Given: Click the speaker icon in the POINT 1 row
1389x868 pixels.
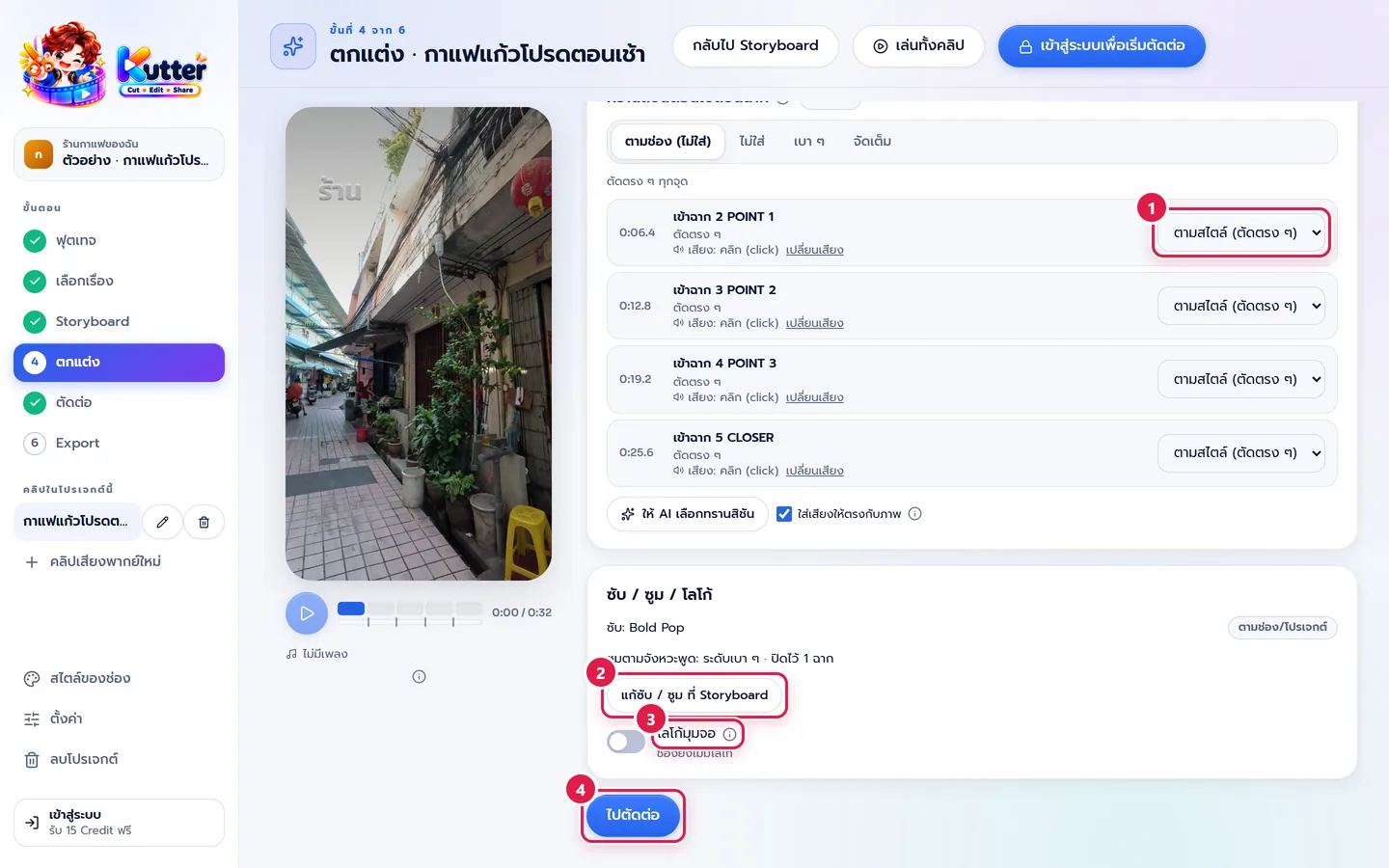Looking at the screenshot, I should 678,250.
